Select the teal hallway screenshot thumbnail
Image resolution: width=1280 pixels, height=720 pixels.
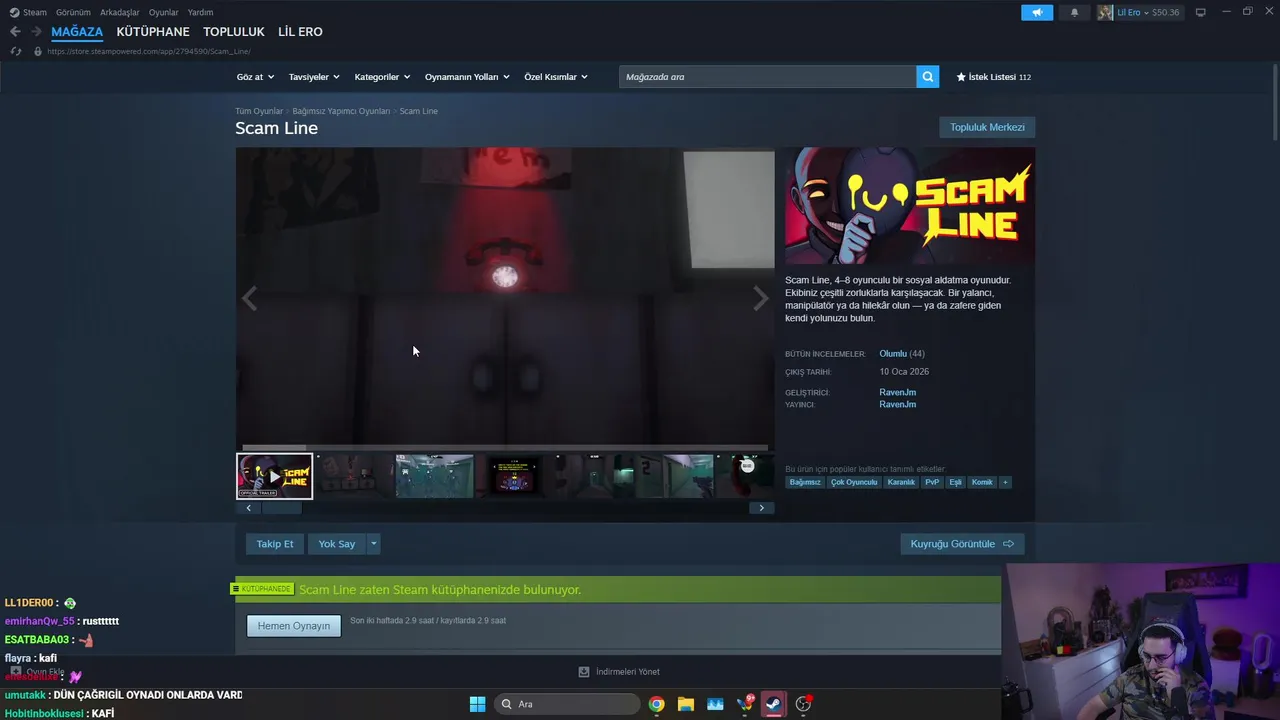tap(435, 476)
